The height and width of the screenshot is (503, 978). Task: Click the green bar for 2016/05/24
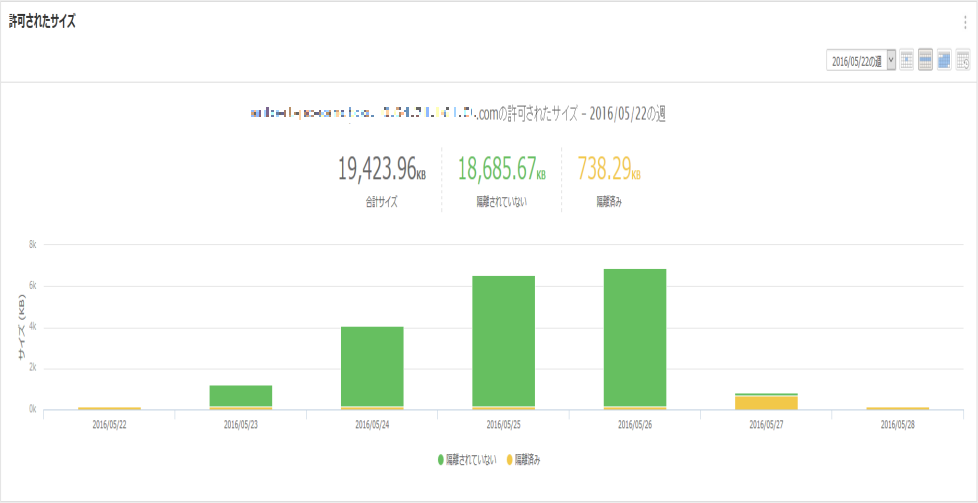click(372, 366)
